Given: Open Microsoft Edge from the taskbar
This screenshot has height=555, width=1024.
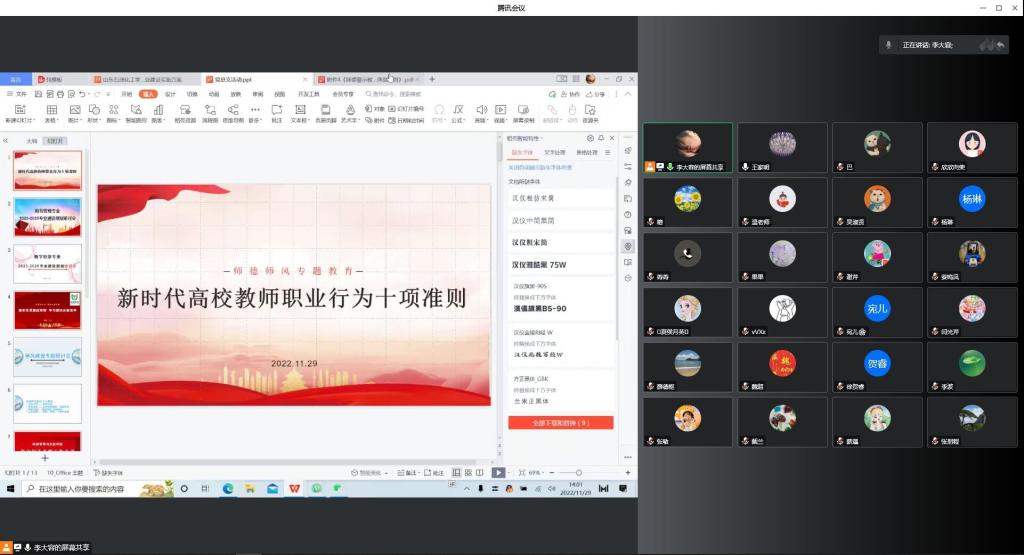Looking at the screenshot, I should pos(227,489).
